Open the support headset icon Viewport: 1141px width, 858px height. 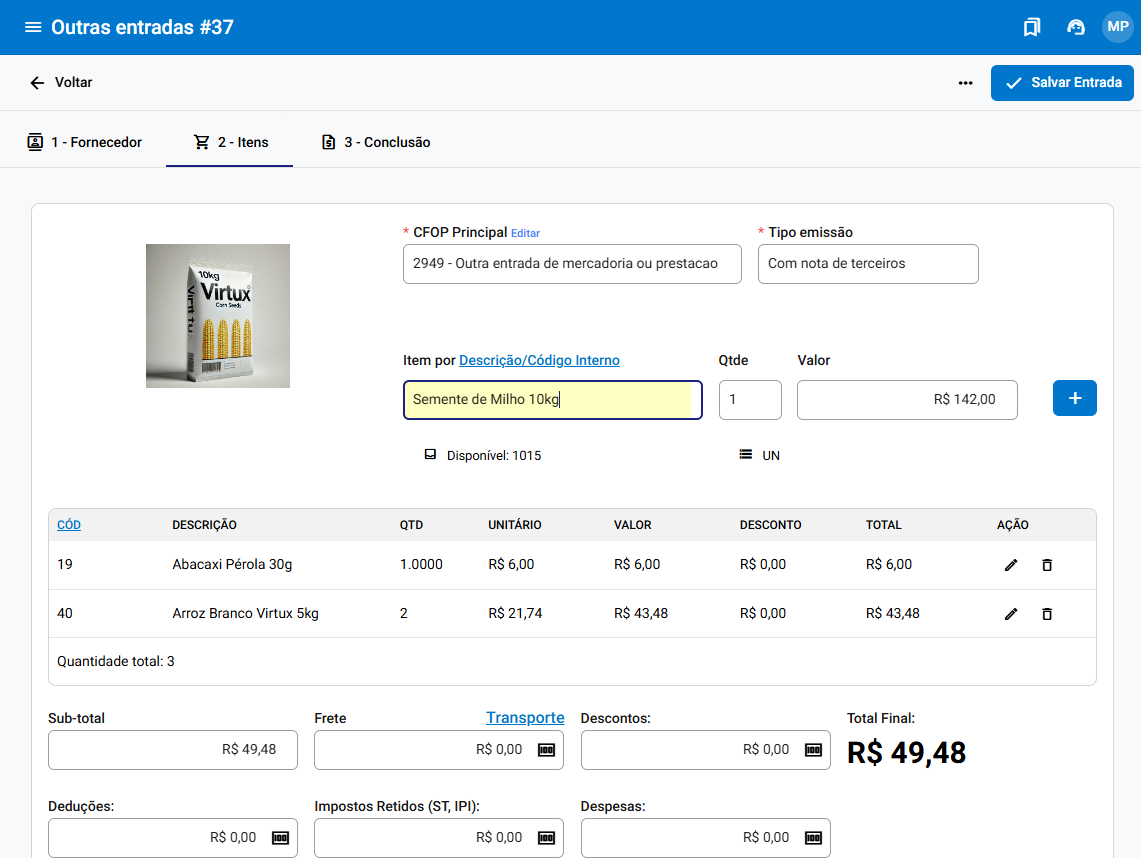point(1076,27)
